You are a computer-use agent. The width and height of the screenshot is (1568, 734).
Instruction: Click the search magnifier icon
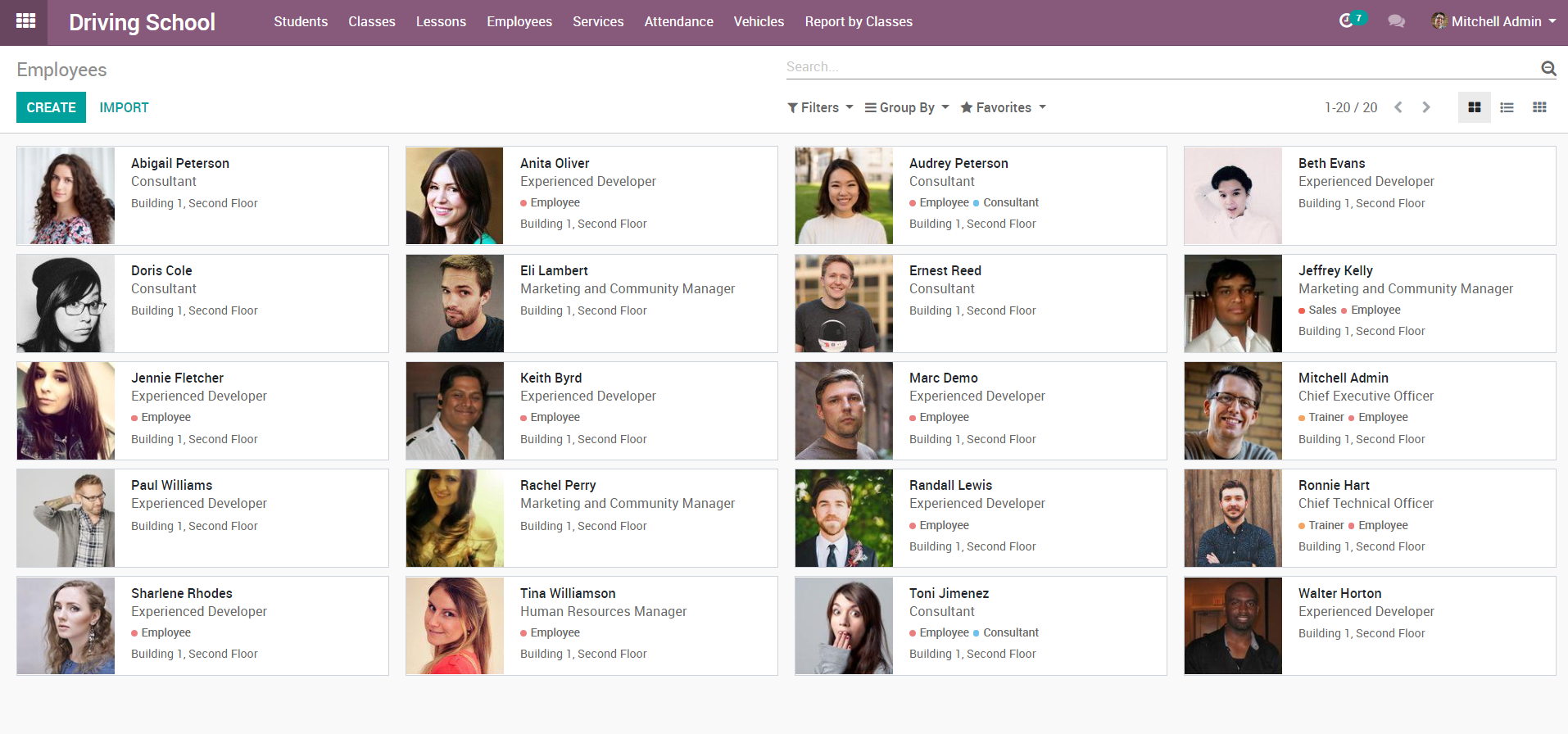pyautogui.click(x=1548, y=68)
